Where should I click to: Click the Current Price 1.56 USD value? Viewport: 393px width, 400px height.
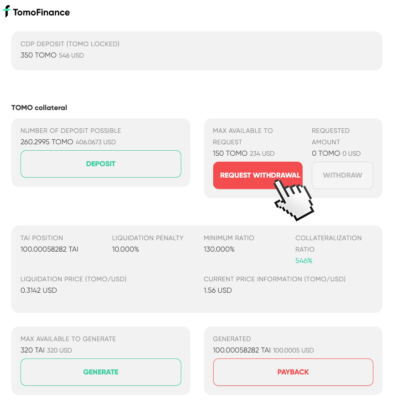218,290
